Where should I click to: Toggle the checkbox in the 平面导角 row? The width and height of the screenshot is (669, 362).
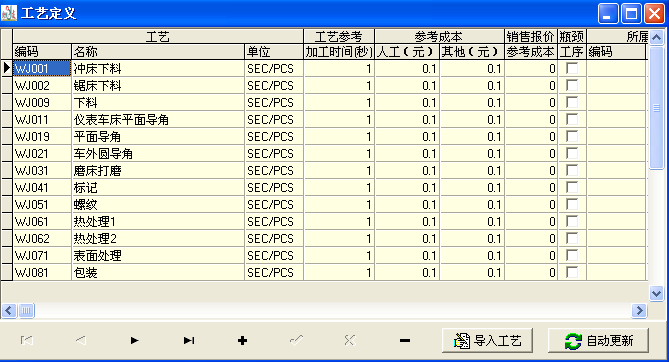click(x=572, y=137)
